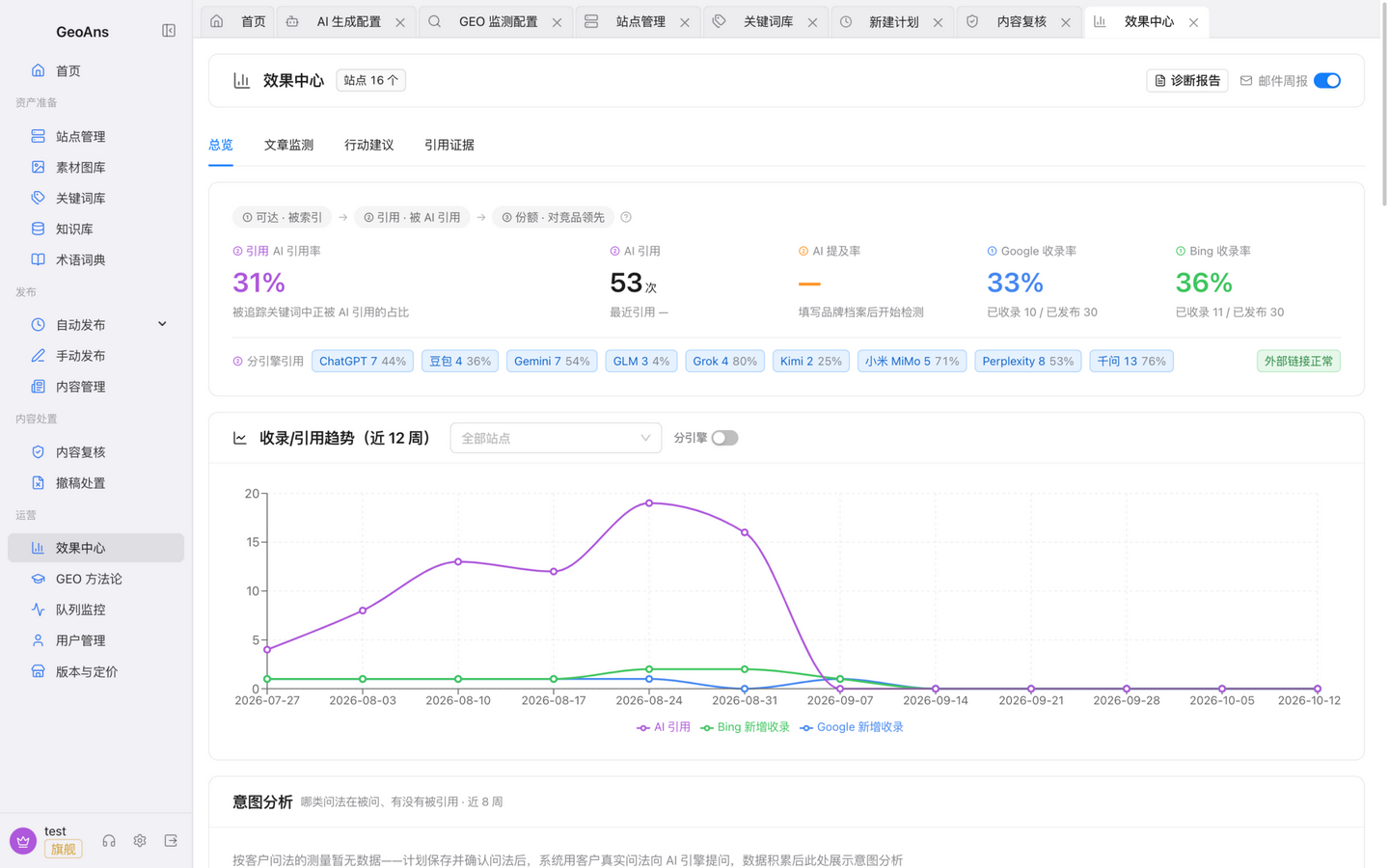Click the Perplexity 8 53% engine tag
Image resolution: width=1389 pixels, height=868 pixels.
pyautogui.click(x=1027, y=361)
